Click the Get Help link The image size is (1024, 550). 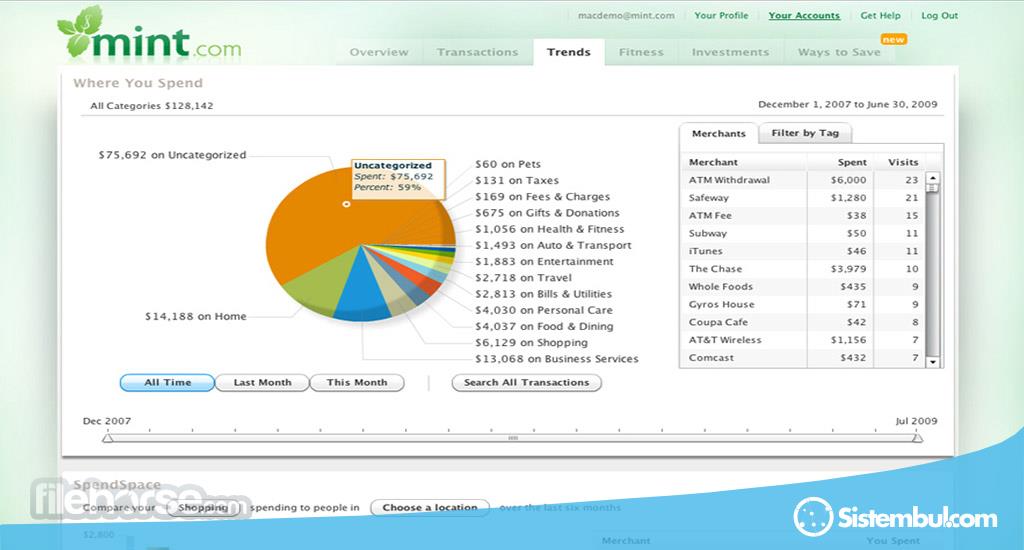pyautogui.click(x=880, y=16)
